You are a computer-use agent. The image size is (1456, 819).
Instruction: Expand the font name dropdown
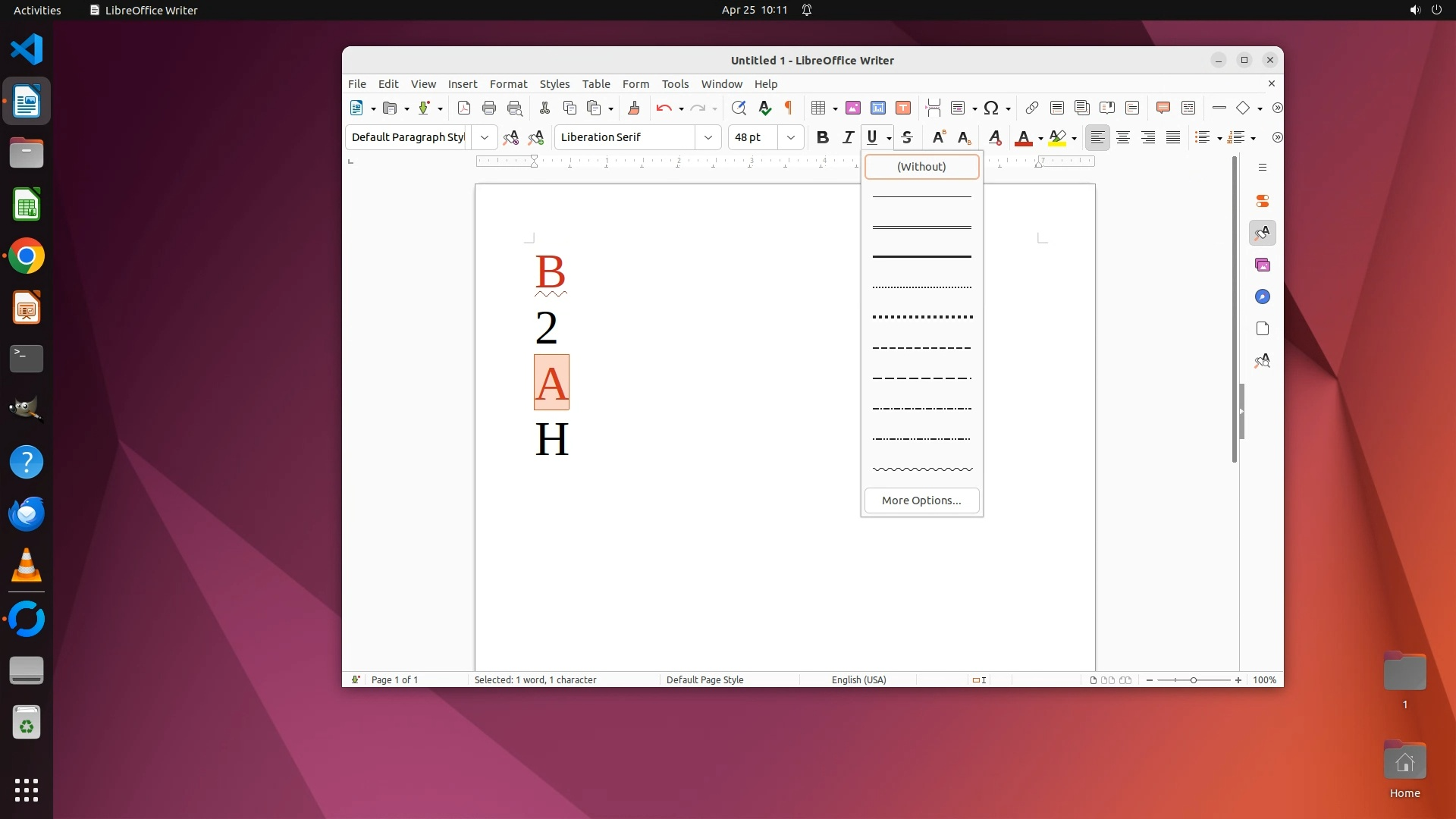[x=708, y=137]
